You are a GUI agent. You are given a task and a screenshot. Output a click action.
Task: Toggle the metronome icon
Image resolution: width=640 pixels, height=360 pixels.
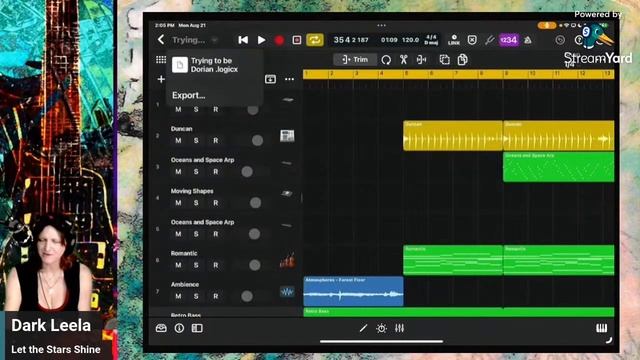point(528,40)
